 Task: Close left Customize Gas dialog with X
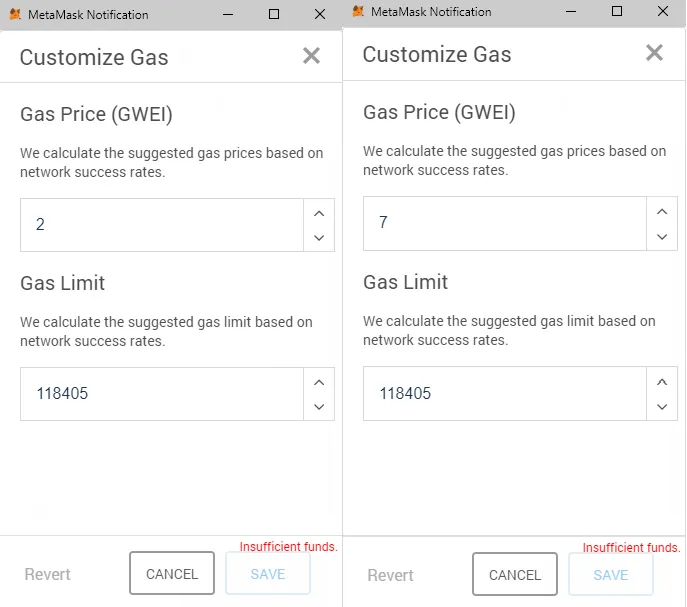click(x=312, y=56)
